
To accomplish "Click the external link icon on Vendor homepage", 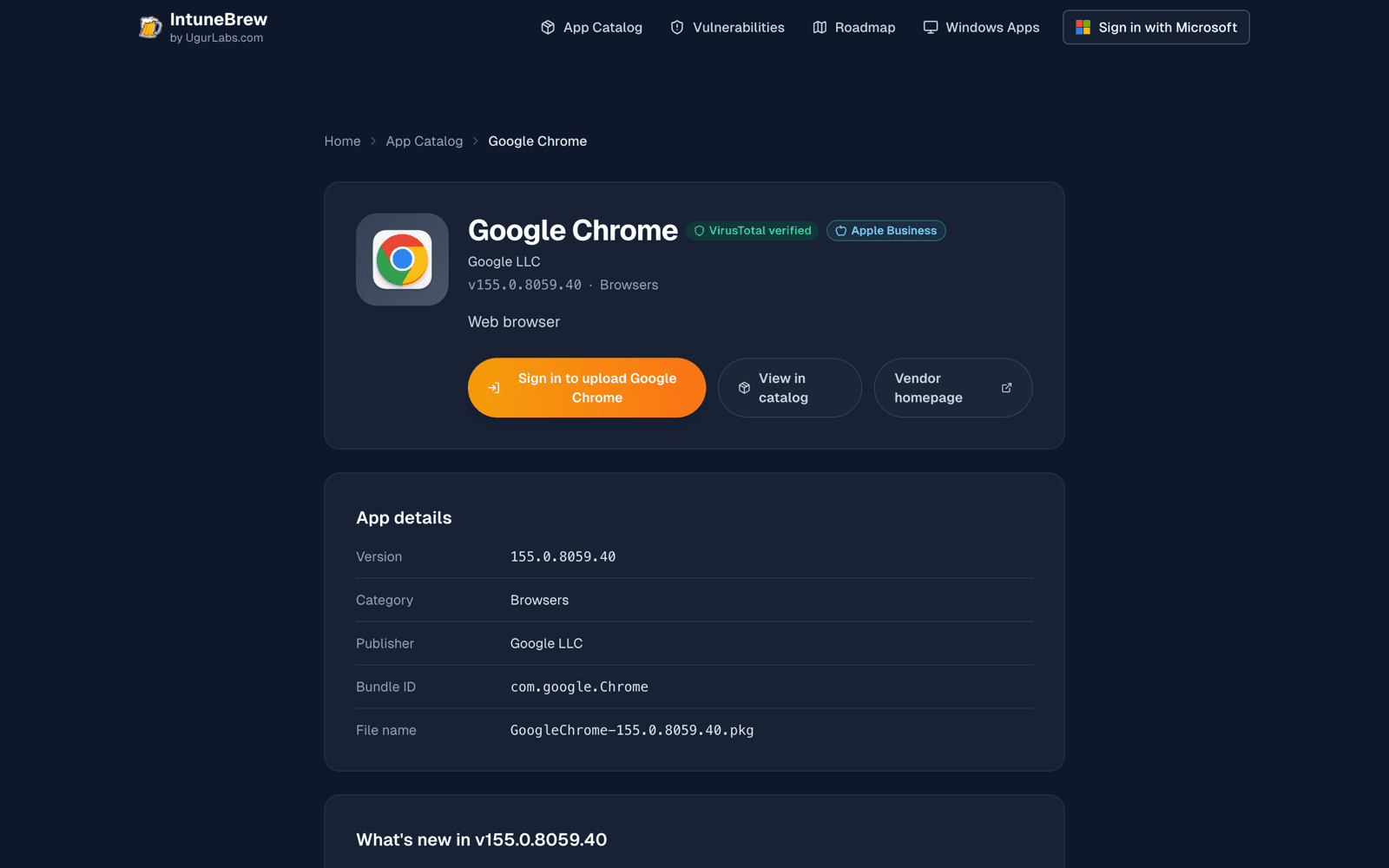I will [x=1006, y=388].
